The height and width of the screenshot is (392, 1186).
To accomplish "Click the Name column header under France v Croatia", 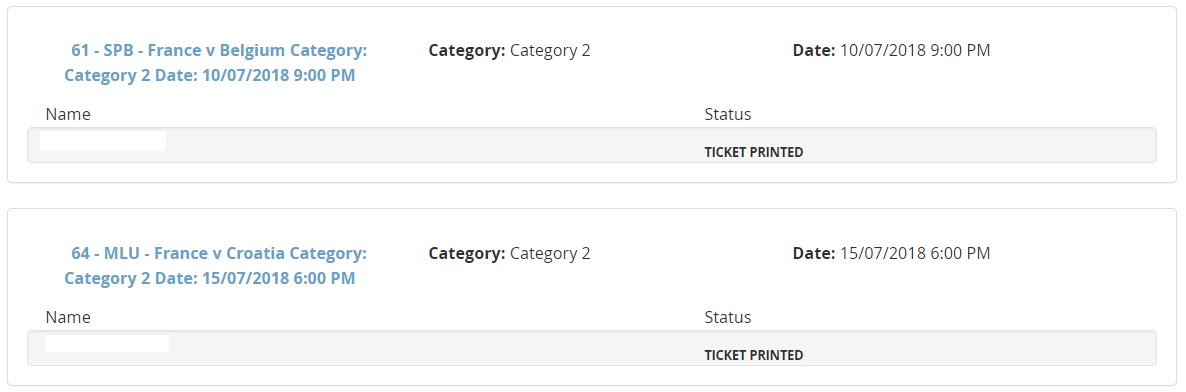I will [x=68, y=317].
